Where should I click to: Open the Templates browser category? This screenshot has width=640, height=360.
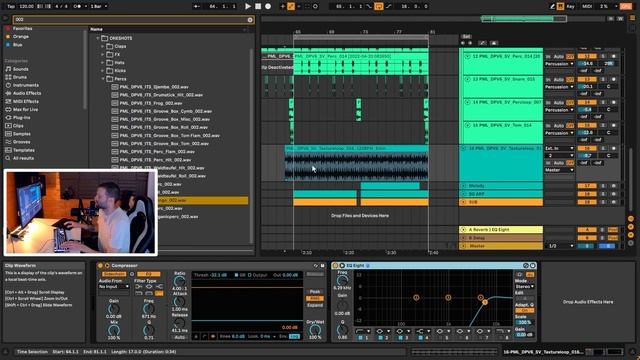coord(24,150)
